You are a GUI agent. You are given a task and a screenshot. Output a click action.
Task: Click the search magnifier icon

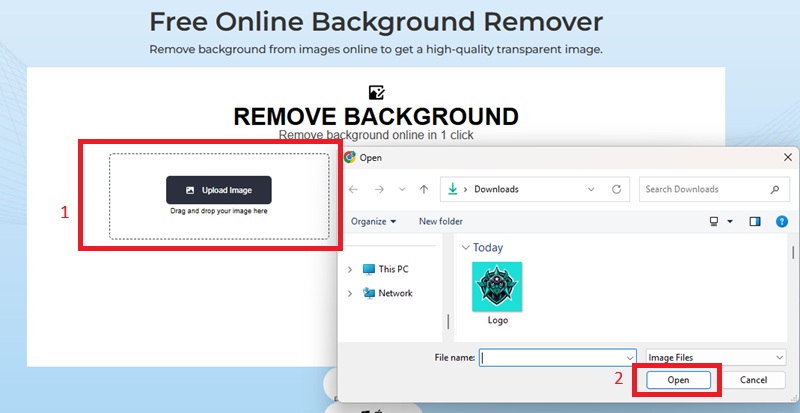(774, 189)
